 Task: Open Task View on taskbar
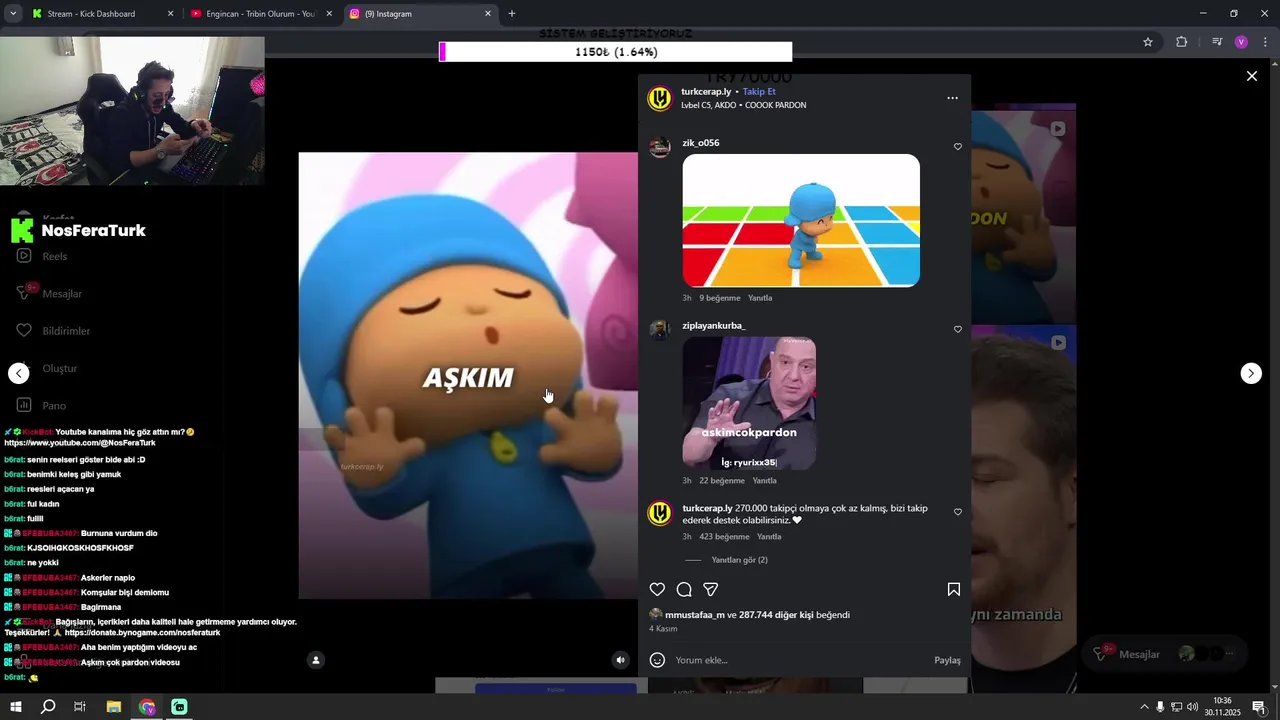point(80,707)
